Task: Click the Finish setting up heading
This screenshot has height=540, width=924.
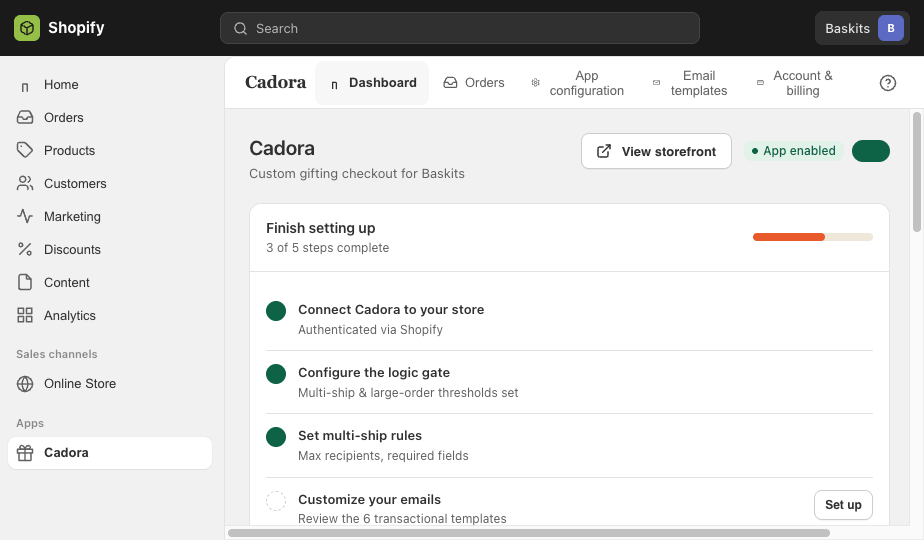Action: (321, 228)
